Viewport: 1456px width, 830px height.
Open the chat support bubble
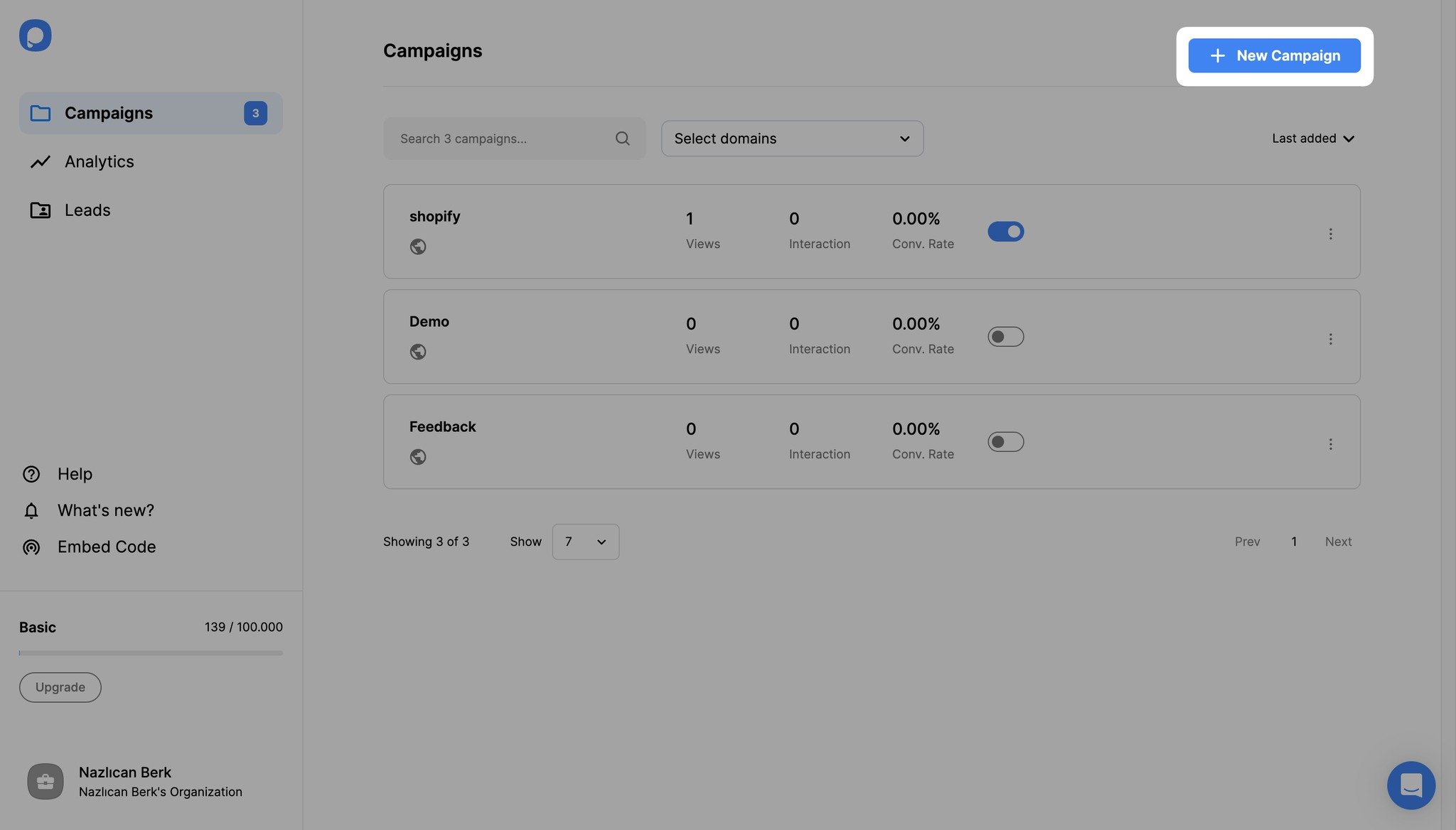point(1410,785)
